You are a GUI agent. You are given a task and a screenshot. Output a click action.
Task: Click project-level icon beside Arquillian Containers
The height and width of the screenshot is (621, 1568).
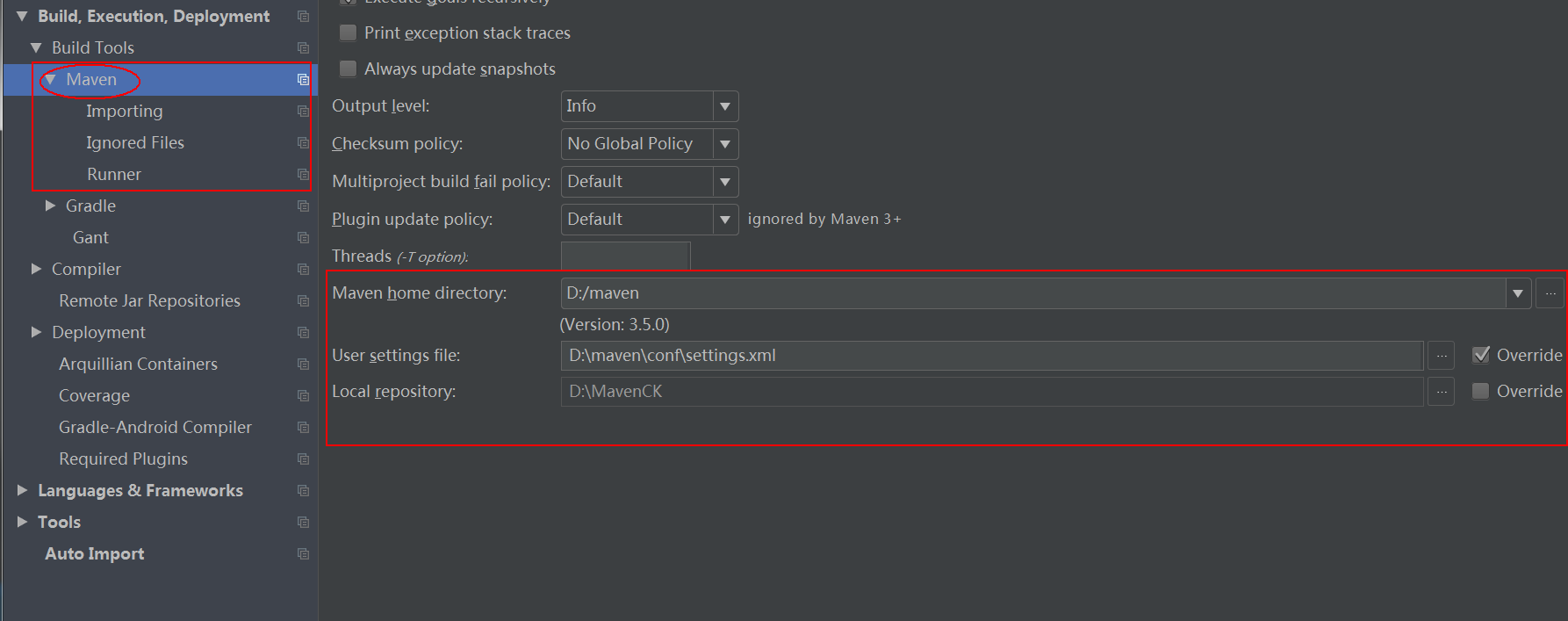coord(303,365)
